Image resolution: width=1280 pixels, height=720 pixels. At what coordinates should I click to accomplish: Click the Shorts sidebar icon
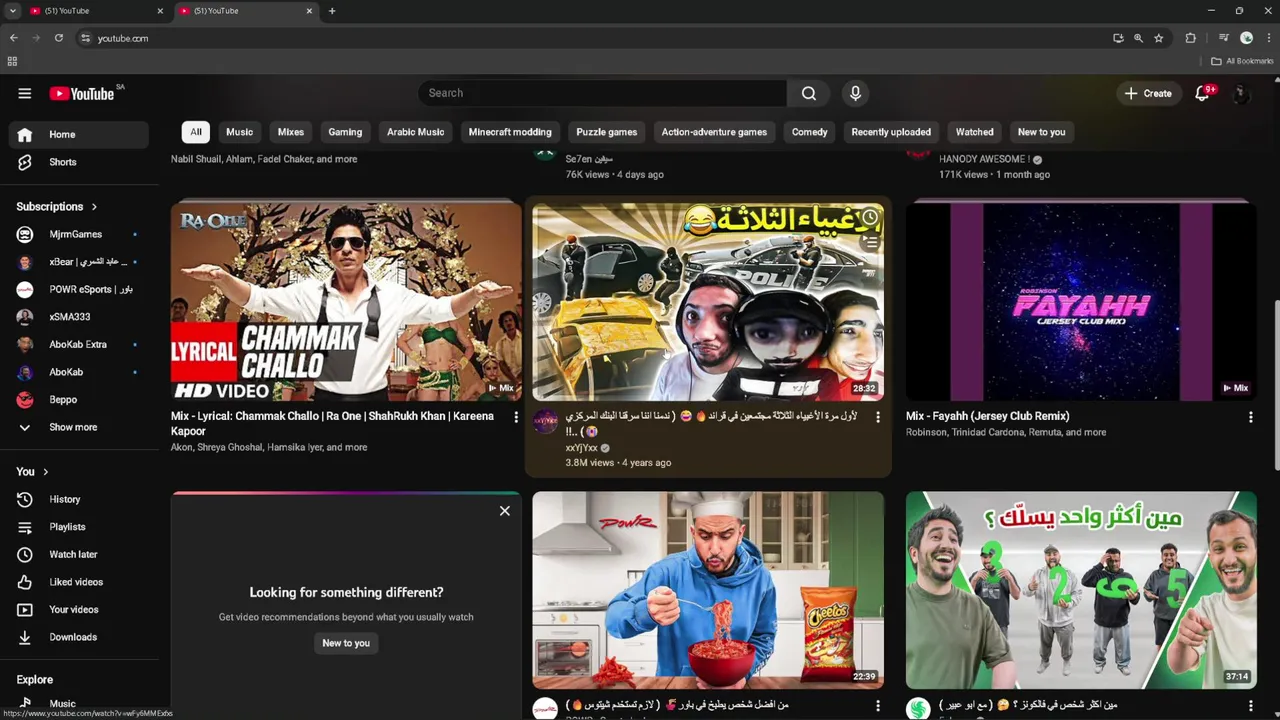point(25,162)
